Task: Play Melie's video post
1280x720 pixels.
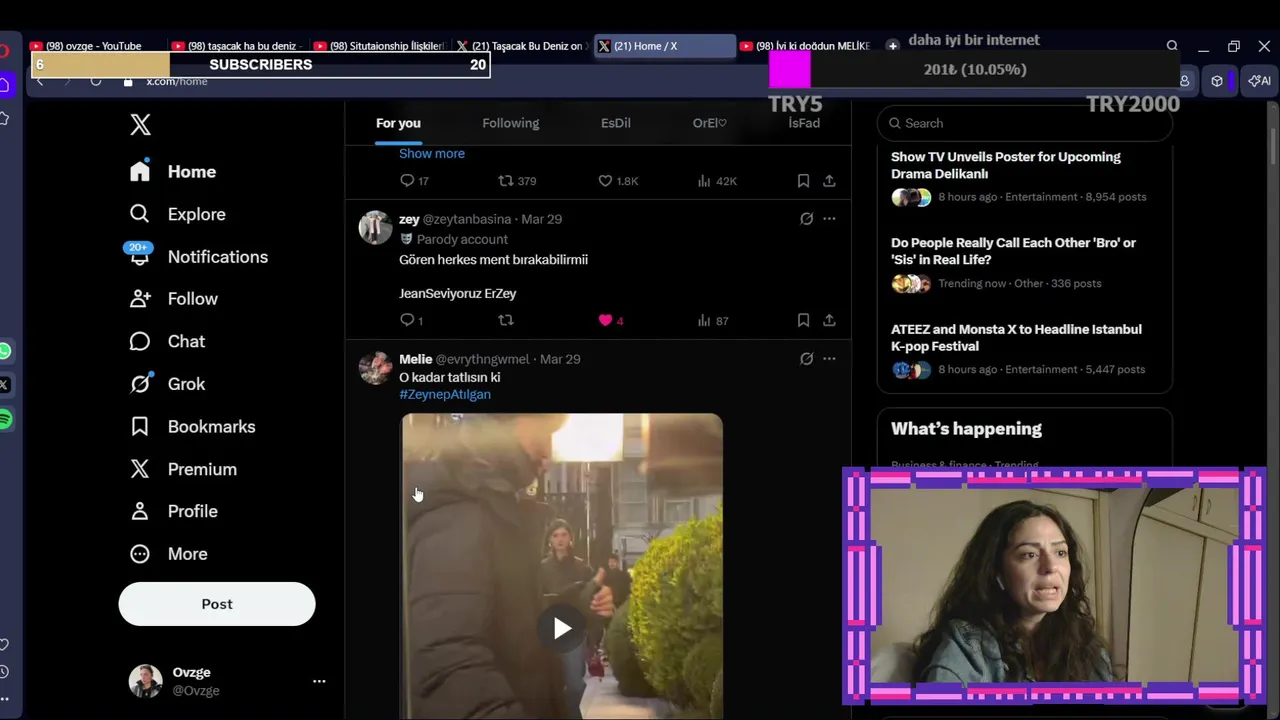Action: [x=562, y=628]
